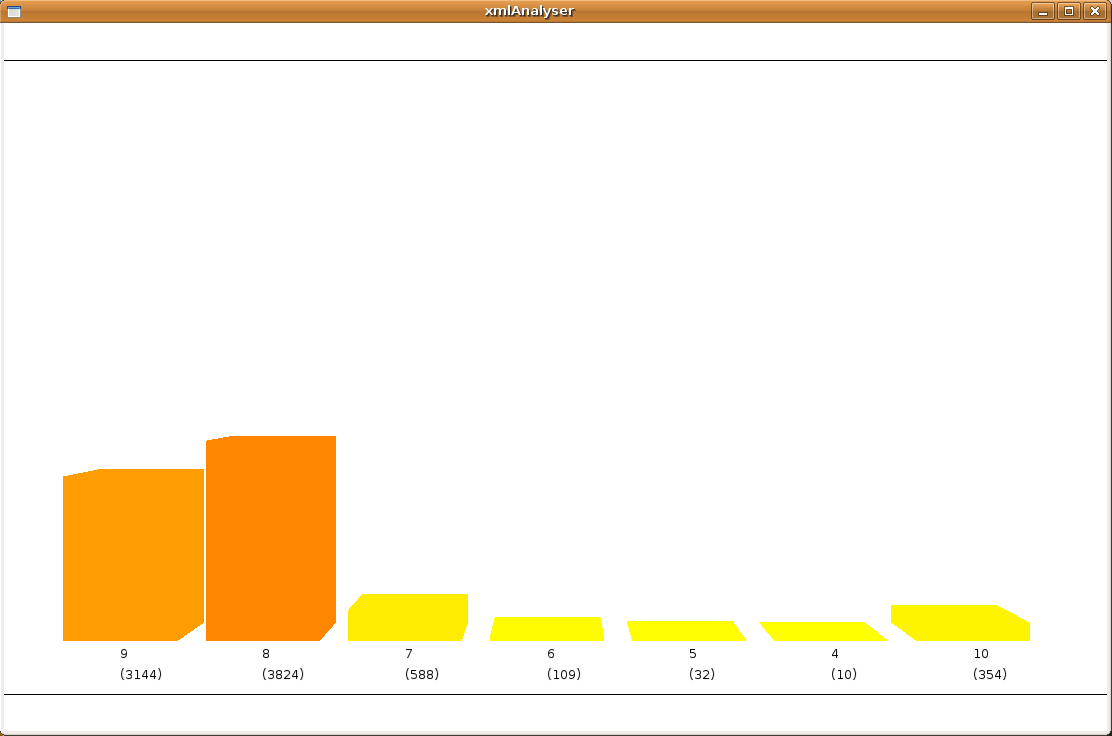Select the yellow bar labeled 4
The height and width of the screenshot is (736, 1112).
coord(823,632)
